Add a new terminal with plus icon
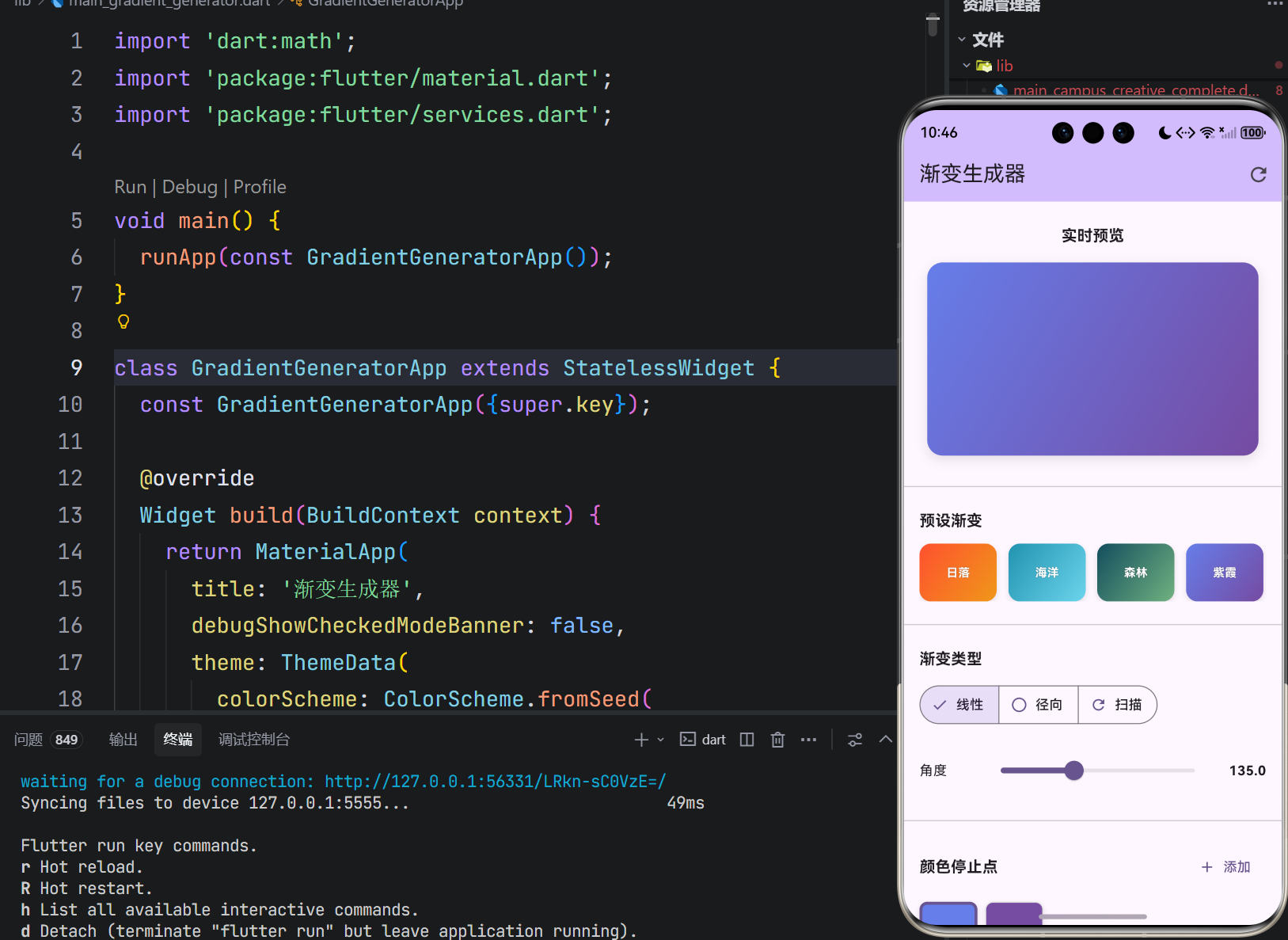The width and height of the screenshot is (1288, 940). (x=641, y=740)
